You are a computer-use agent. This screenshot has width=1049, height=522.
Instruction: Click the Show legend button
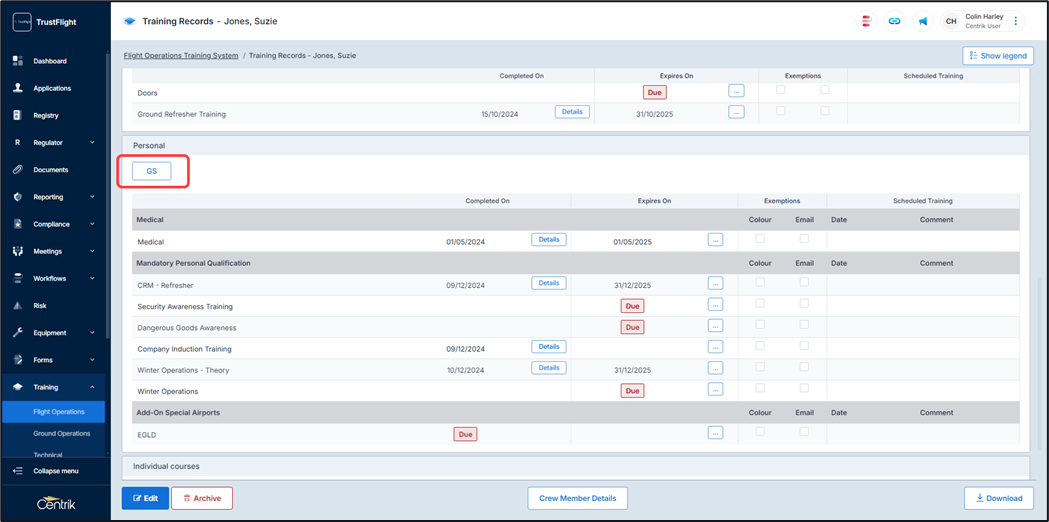[x=997, y=56]
